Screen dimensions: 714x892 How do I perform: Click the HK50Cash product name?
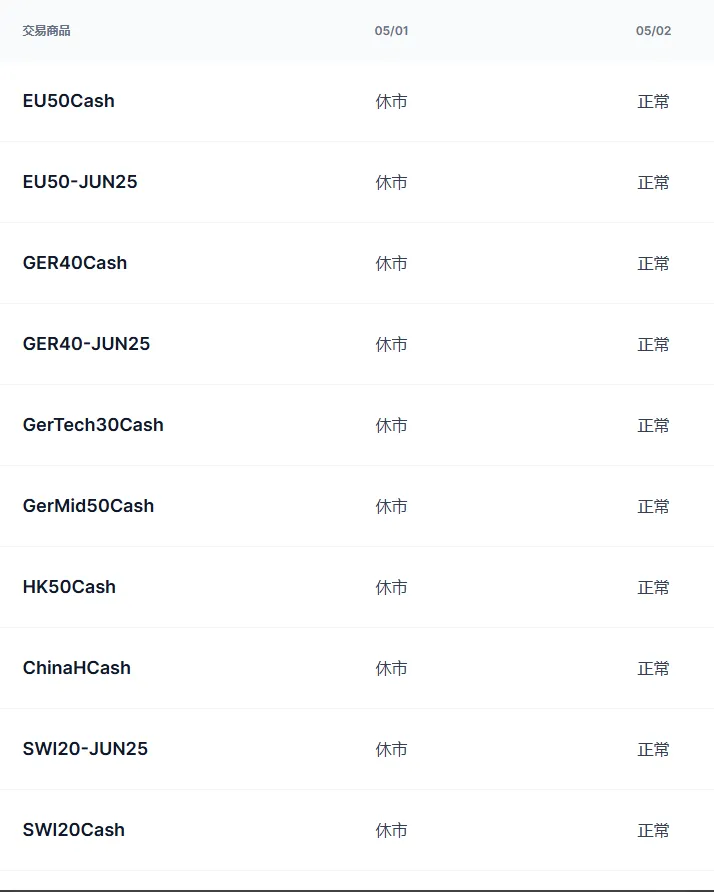click(69, 587)
